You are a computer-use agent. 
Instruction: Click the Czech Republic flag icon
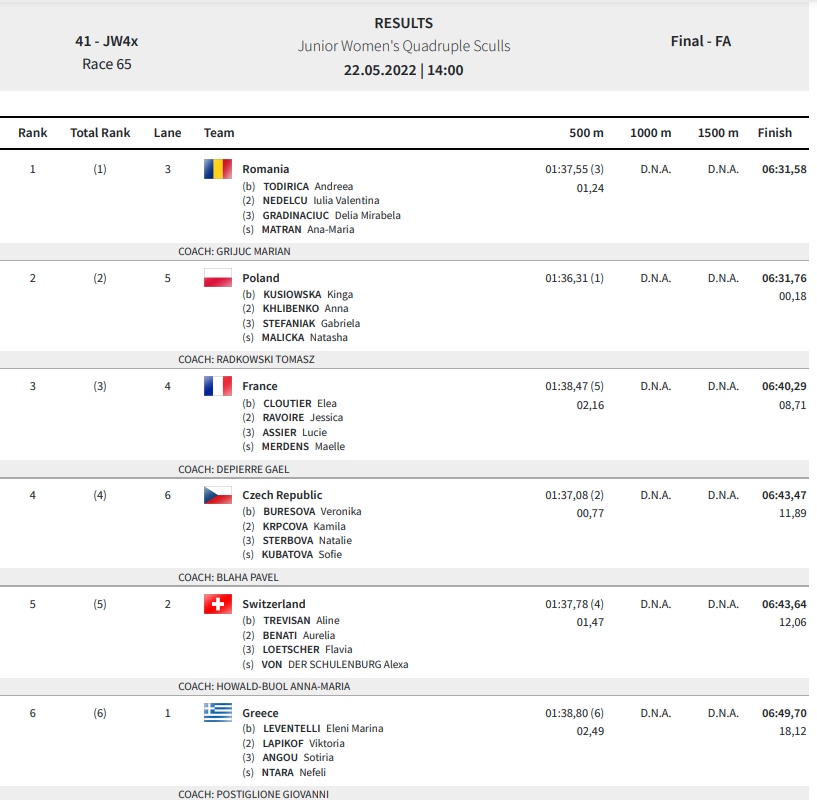coord(218,495)
